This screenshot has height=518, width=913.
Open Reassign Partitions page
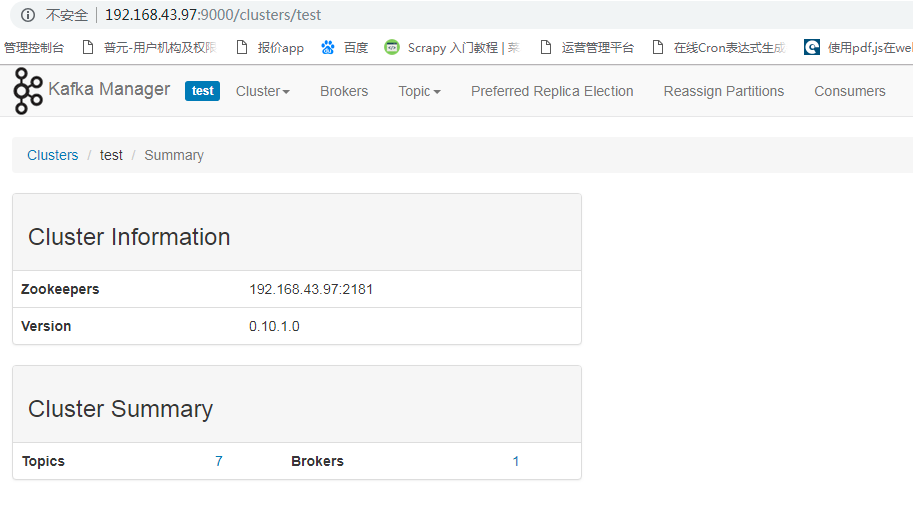pyautogui.click(x=724, y=91)
